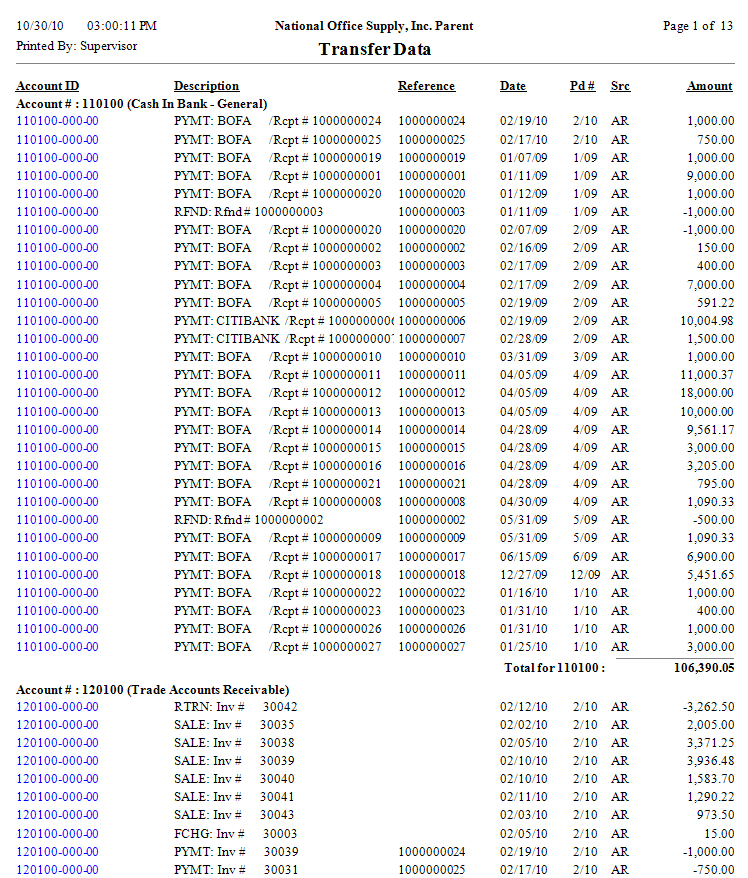
Task: Select the Src column header
Action: [620, 86]
